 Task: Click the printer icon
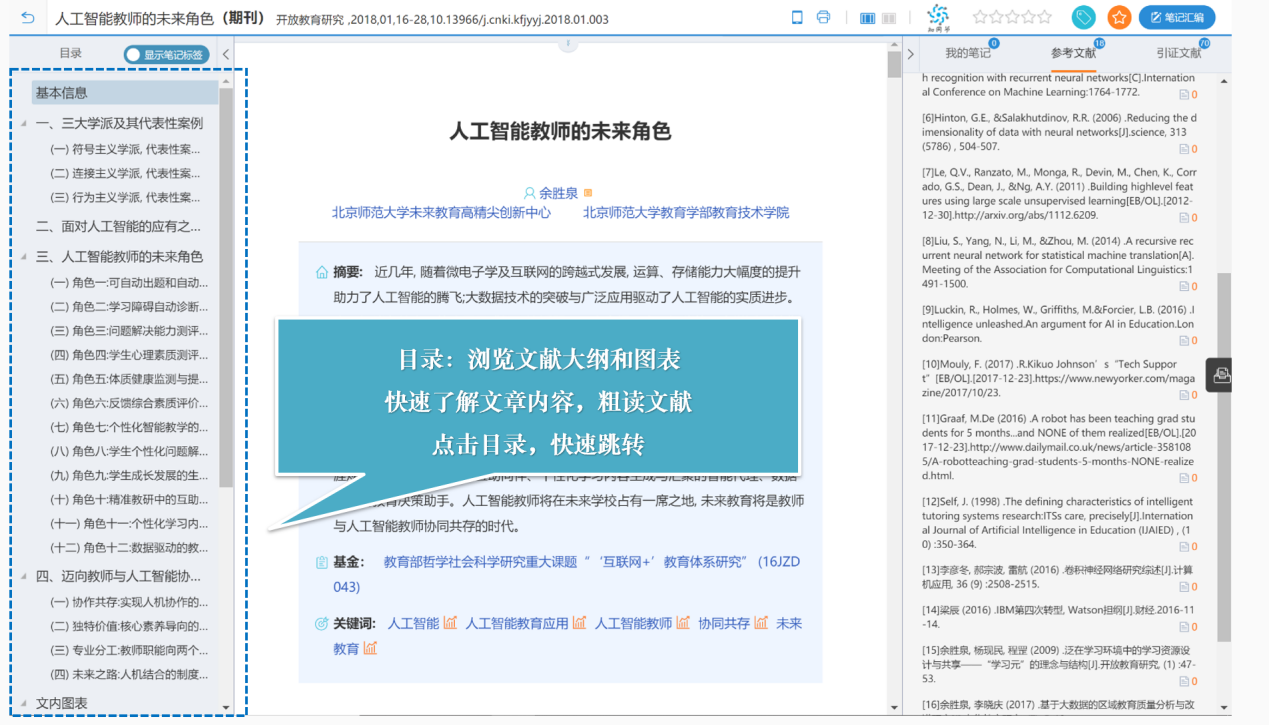[x=823, y=17]
